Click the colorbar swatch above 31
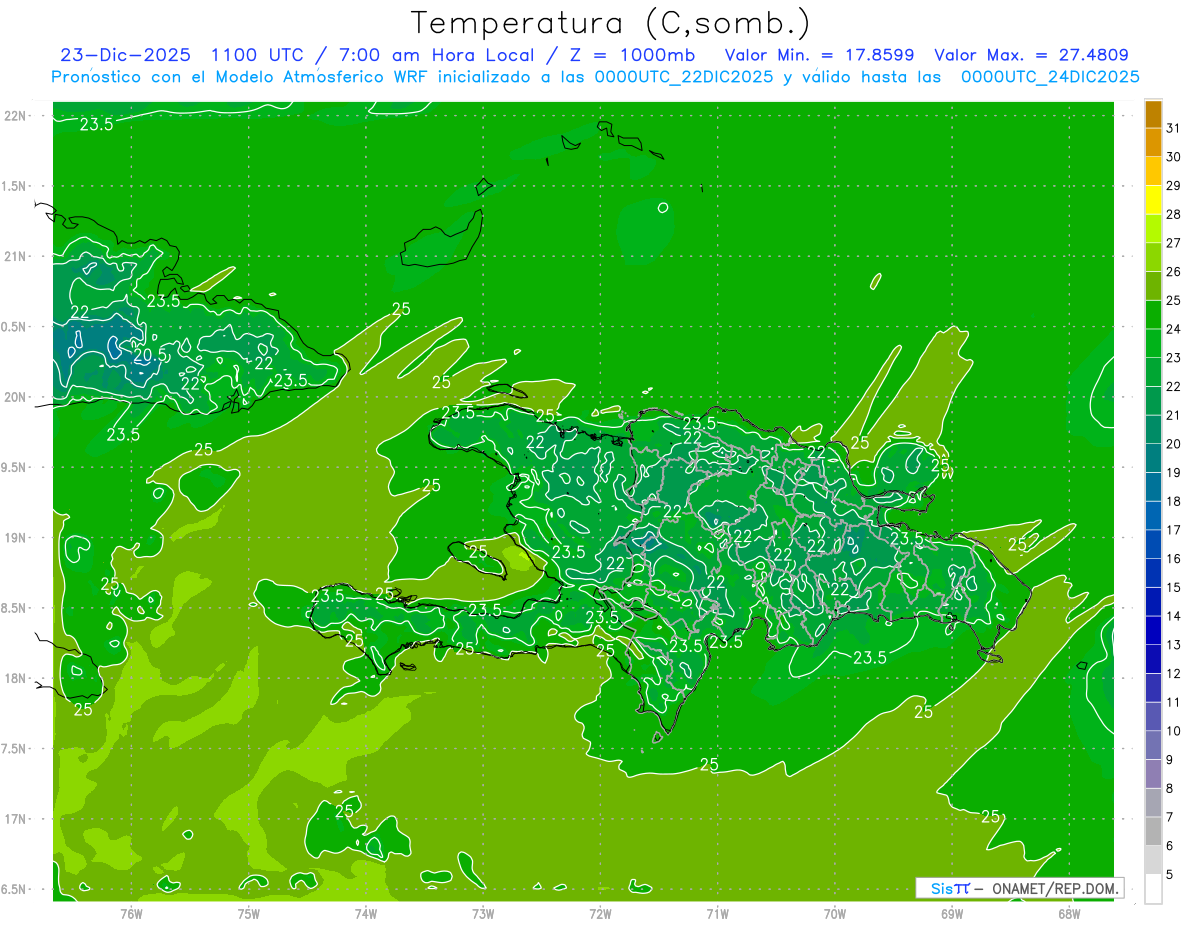Screen dimensions: 1200x927 coord(1153,114)
